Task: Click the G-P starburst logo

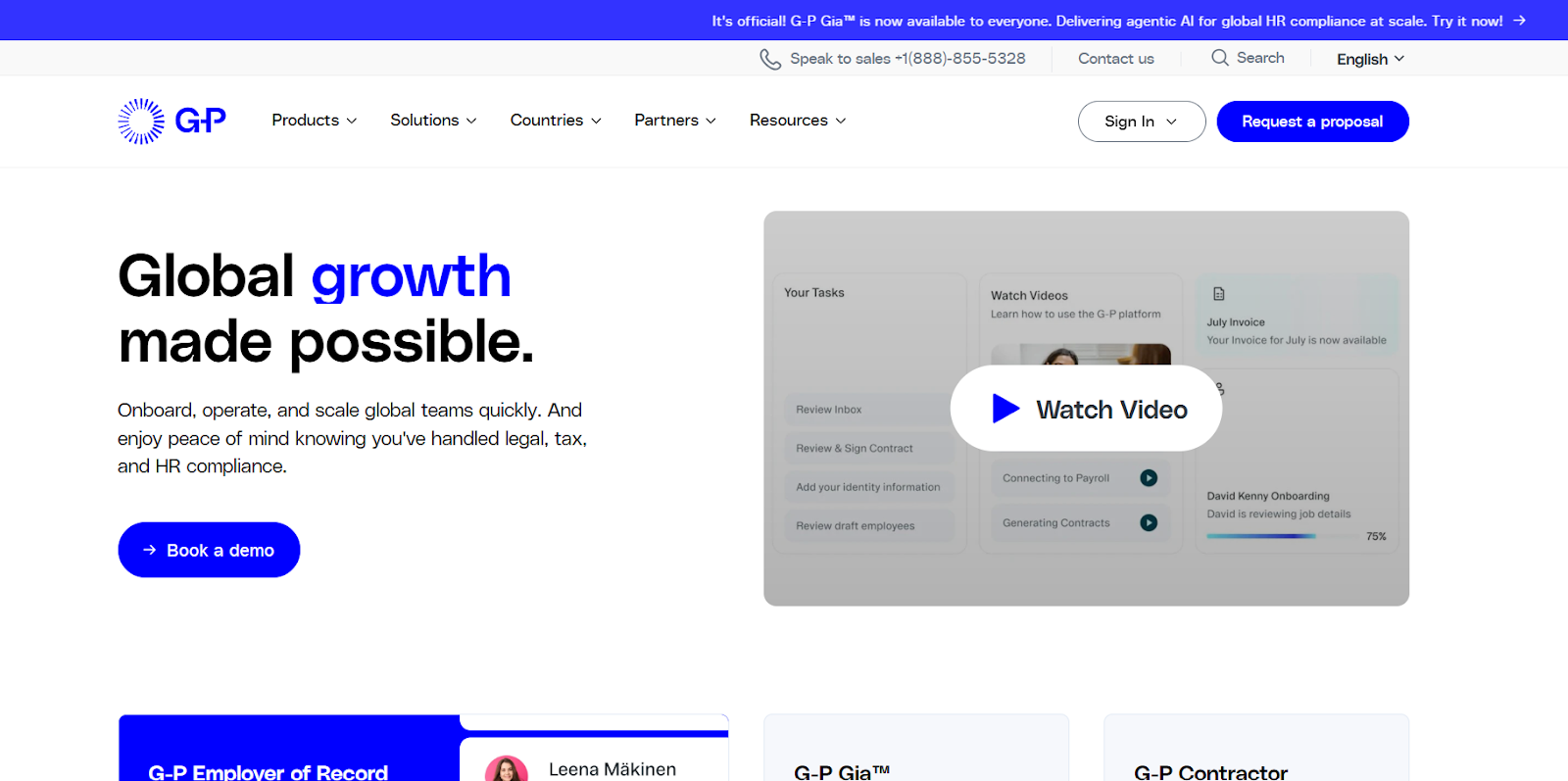Action: (x=171, y=122)
